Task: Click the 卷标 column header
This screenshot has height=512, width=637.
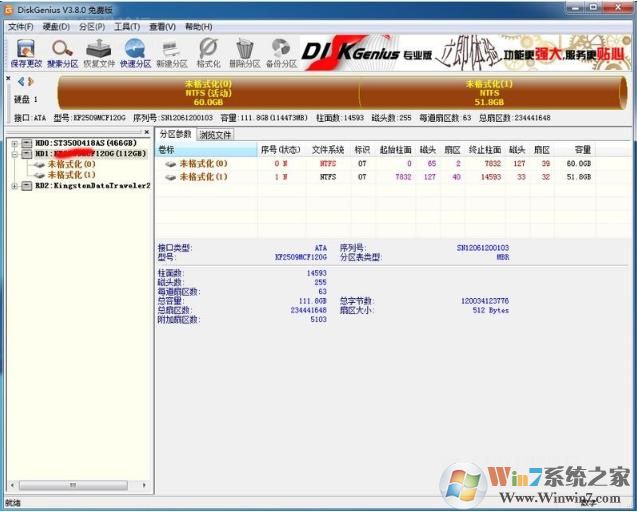Action: [x=205, y=149]
